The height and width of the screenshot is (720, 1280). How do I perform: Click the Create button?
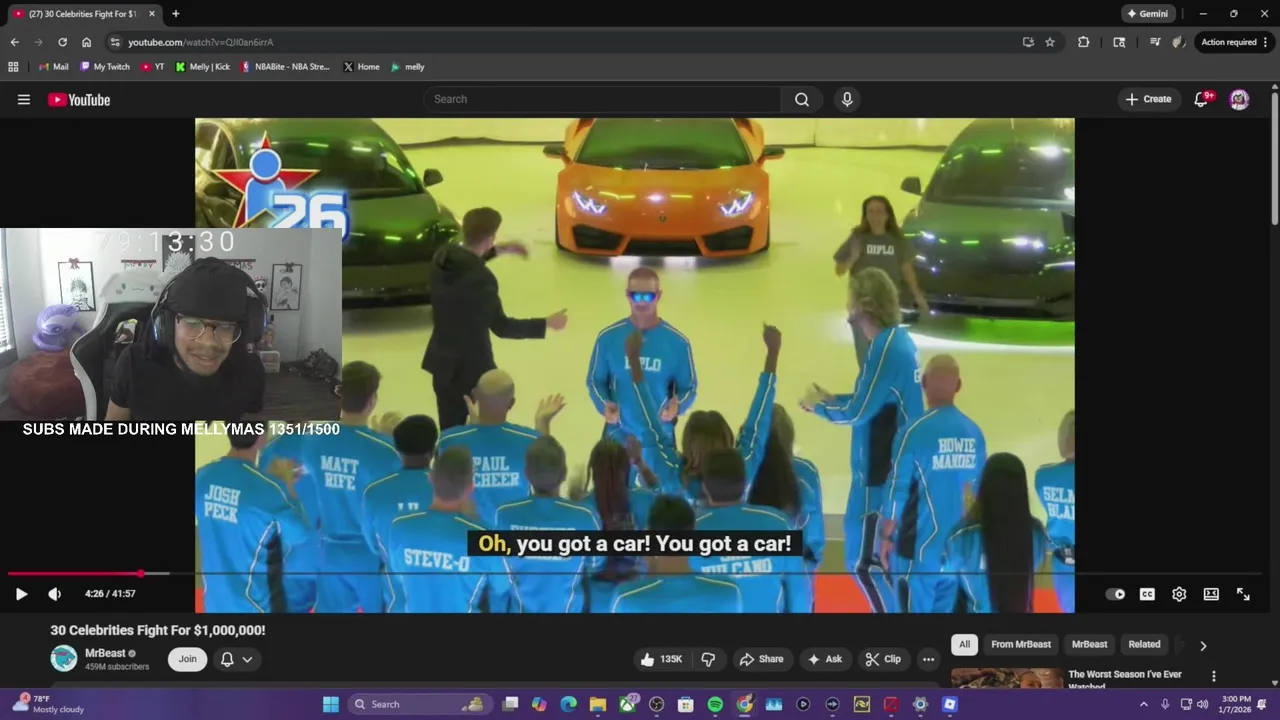(x=1148, y=99)
